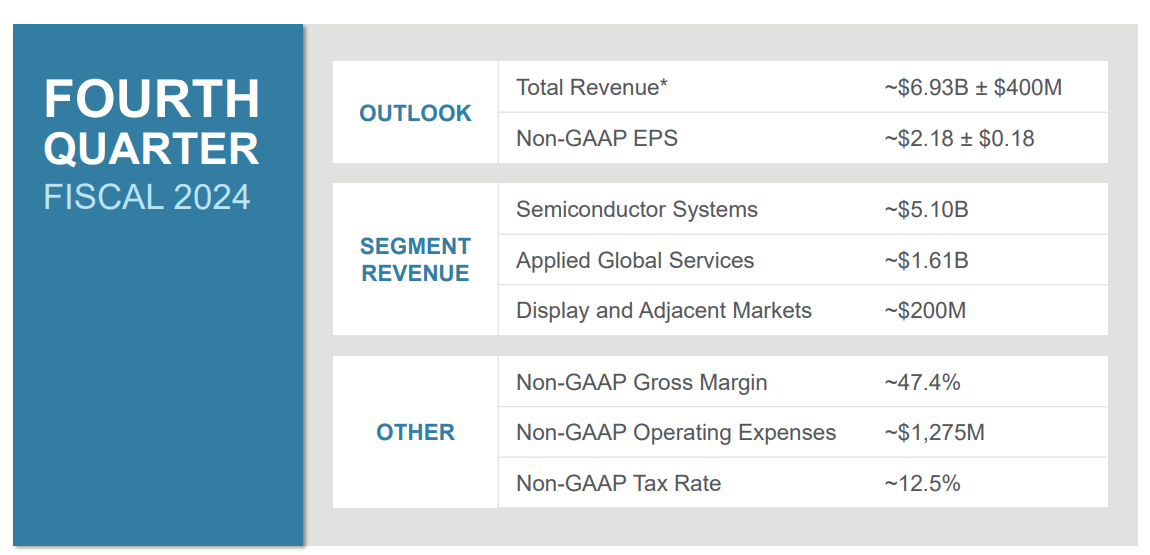Click the Semiconductor Systems label
Image resolution: width=1150 pixels, height=555 pixels.
click(x=637, y=210)
